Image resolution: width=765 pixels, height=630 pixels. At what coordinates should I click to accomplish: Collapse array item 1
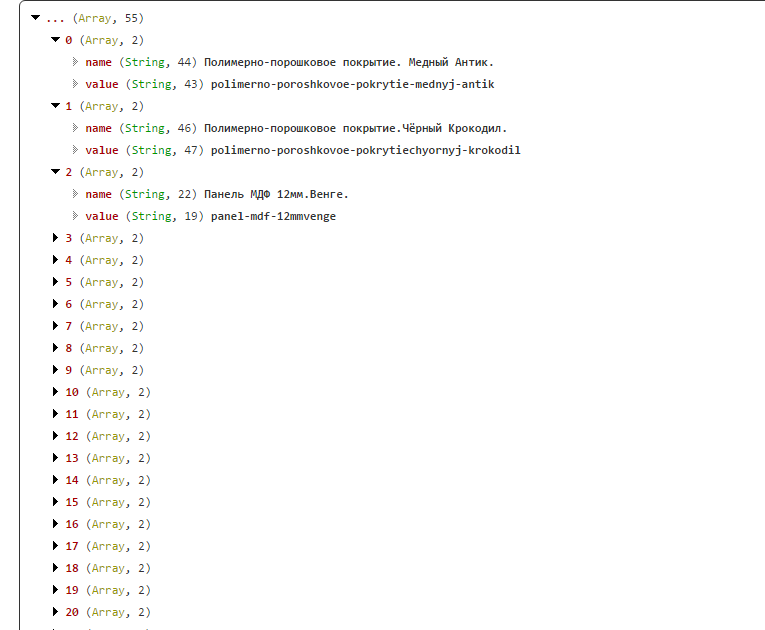point(56,105)
